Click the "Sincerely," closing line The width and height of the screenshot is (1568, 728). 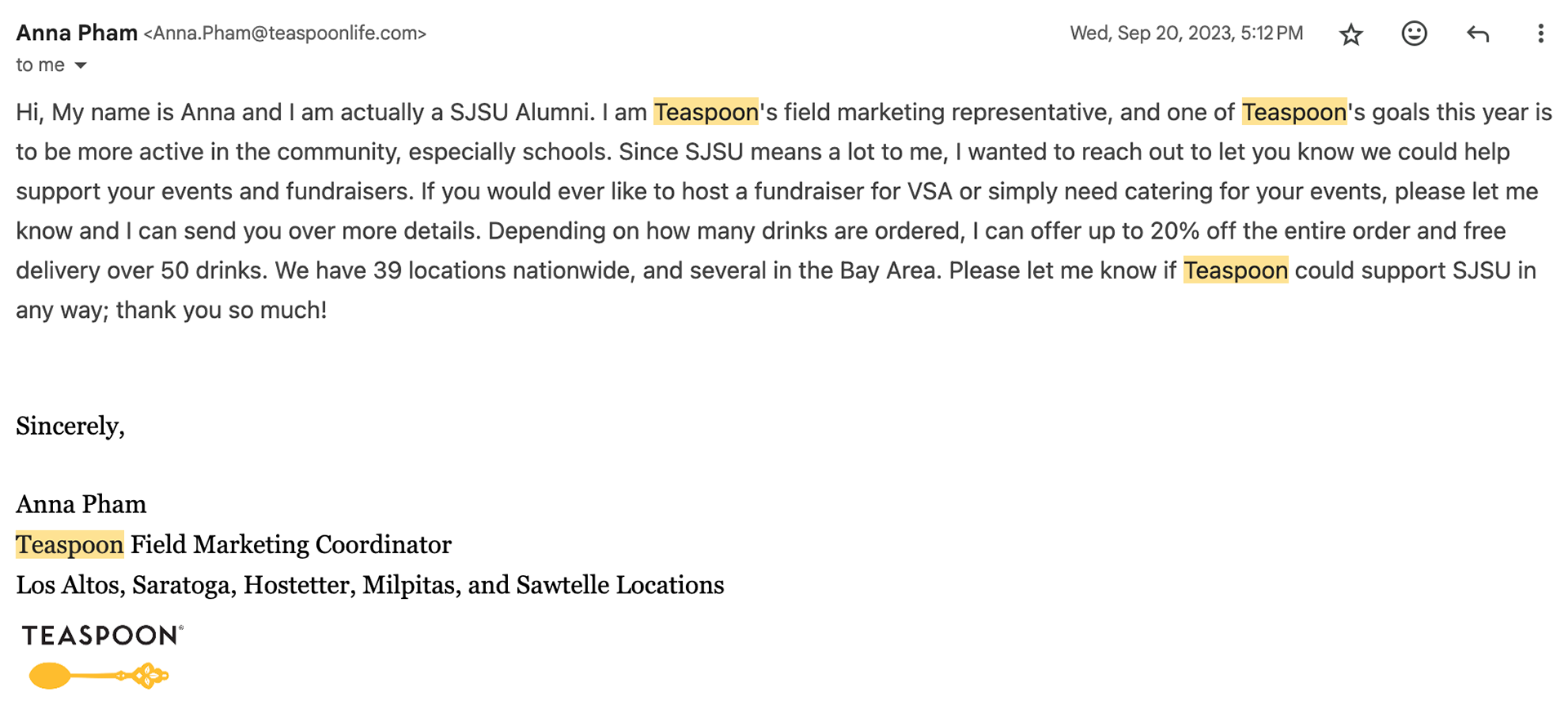click(70, 427)
